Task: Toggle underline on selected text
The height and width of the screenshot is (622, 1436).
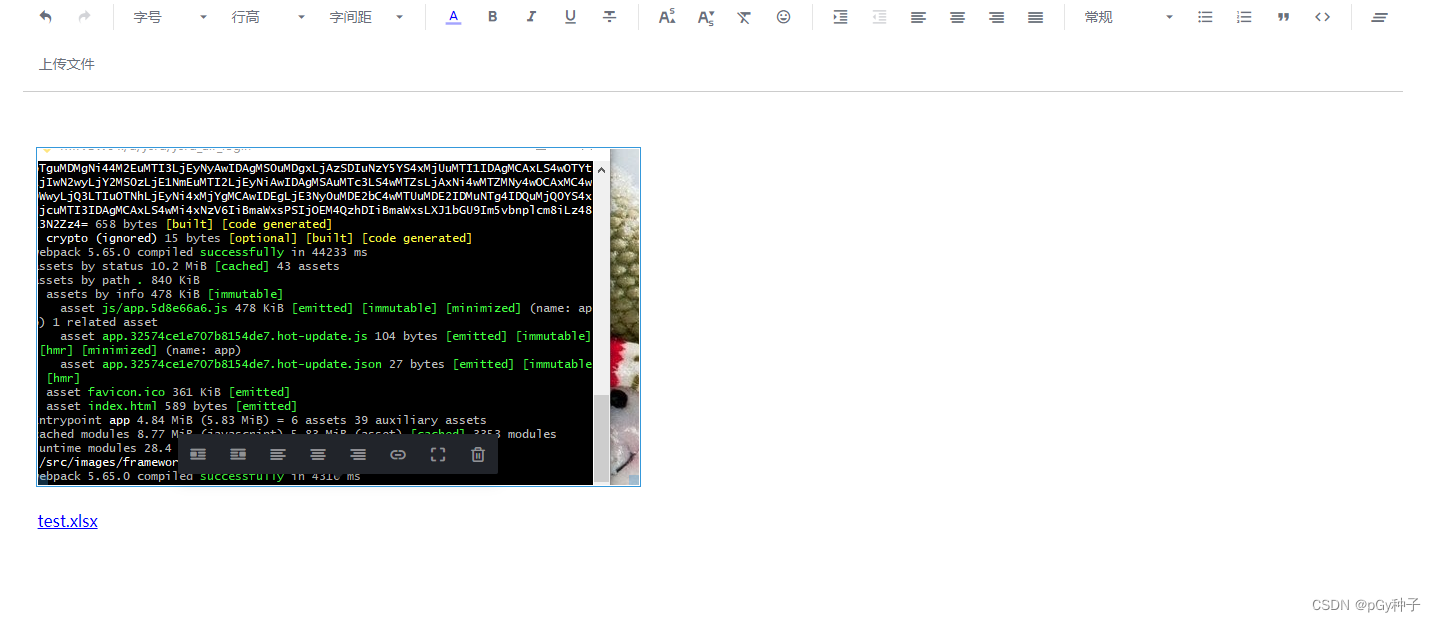Action: (x=570, y=17)
